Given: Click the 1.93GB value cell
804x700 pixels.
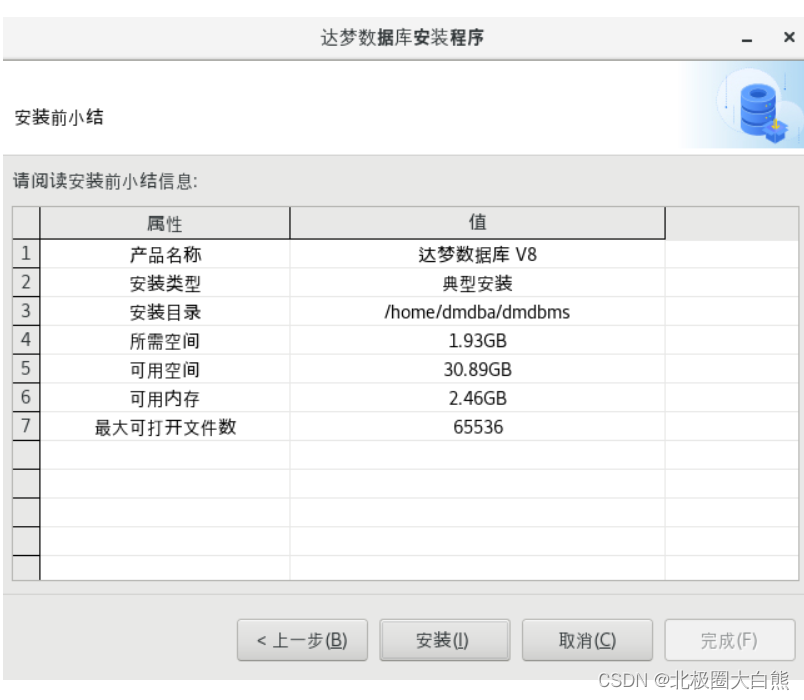Looking at the screenshot, I should click(x=477, y=340).
